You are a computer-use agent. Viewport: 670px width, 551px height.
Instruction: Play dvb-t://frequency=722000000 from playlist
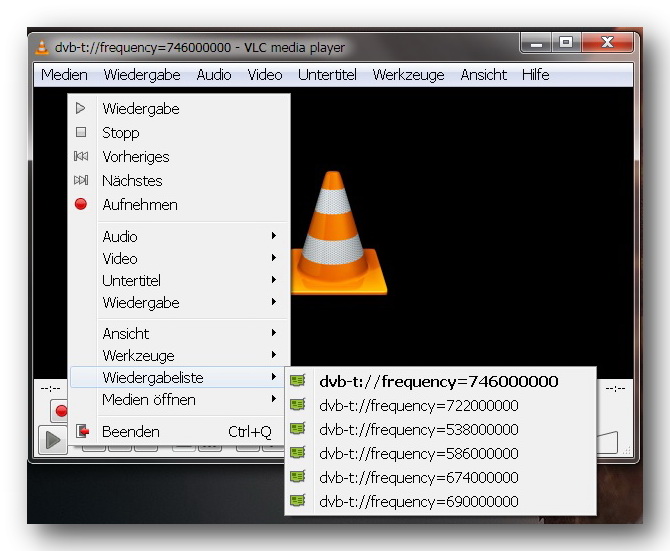pos(440,405)
